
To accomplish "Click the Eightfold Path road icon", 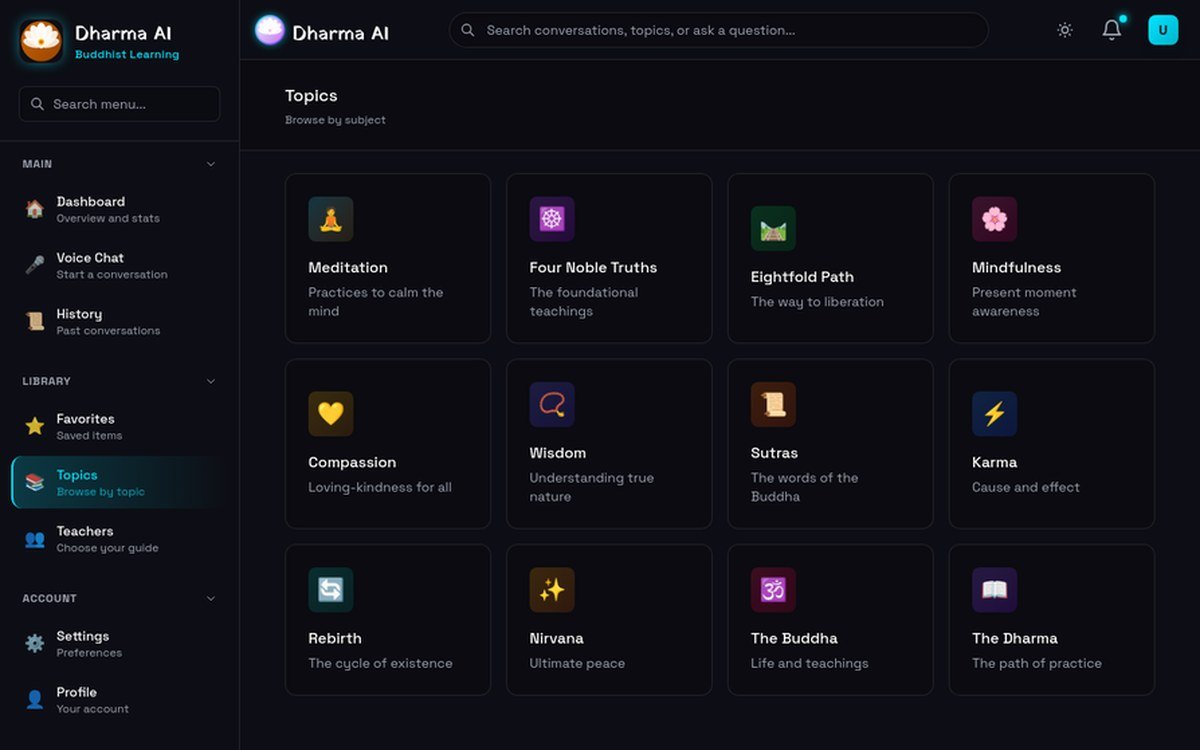I will [773, 228].
